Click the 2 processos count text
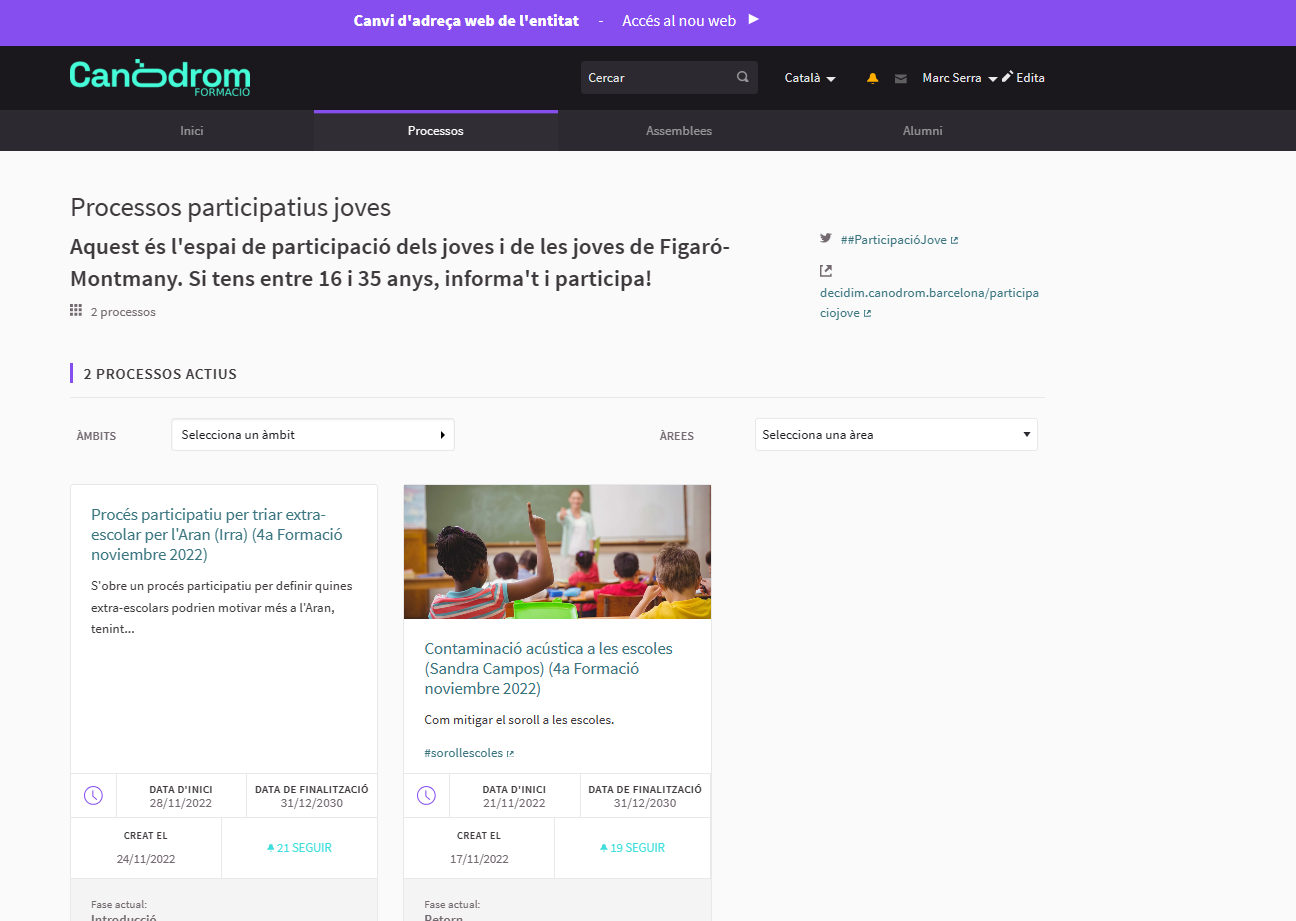1296x921 pixels. click(x=123, y=312)
